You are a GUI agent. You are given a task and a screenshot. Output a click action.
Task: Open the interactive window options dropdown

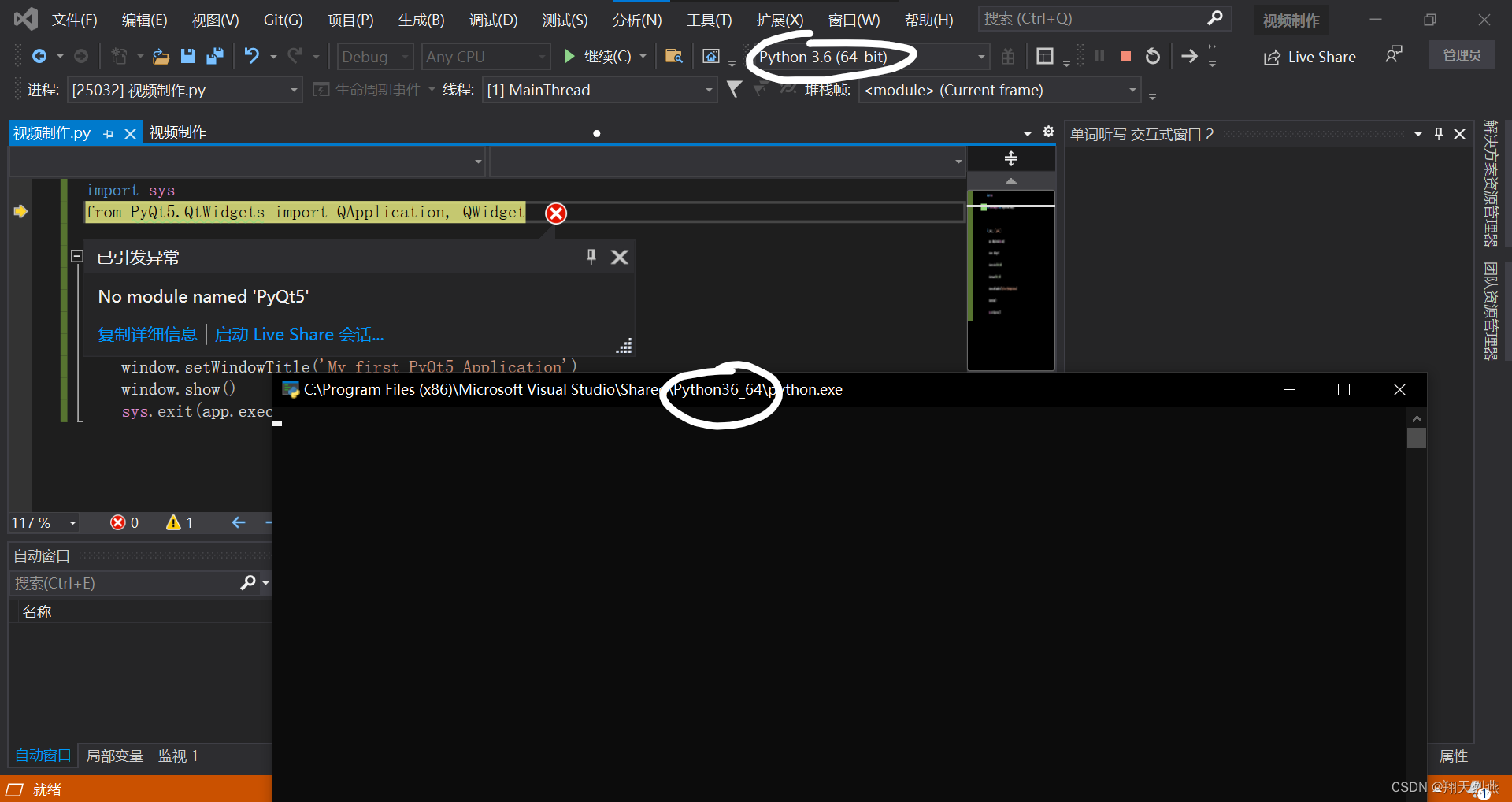(x=1418, y=134)
